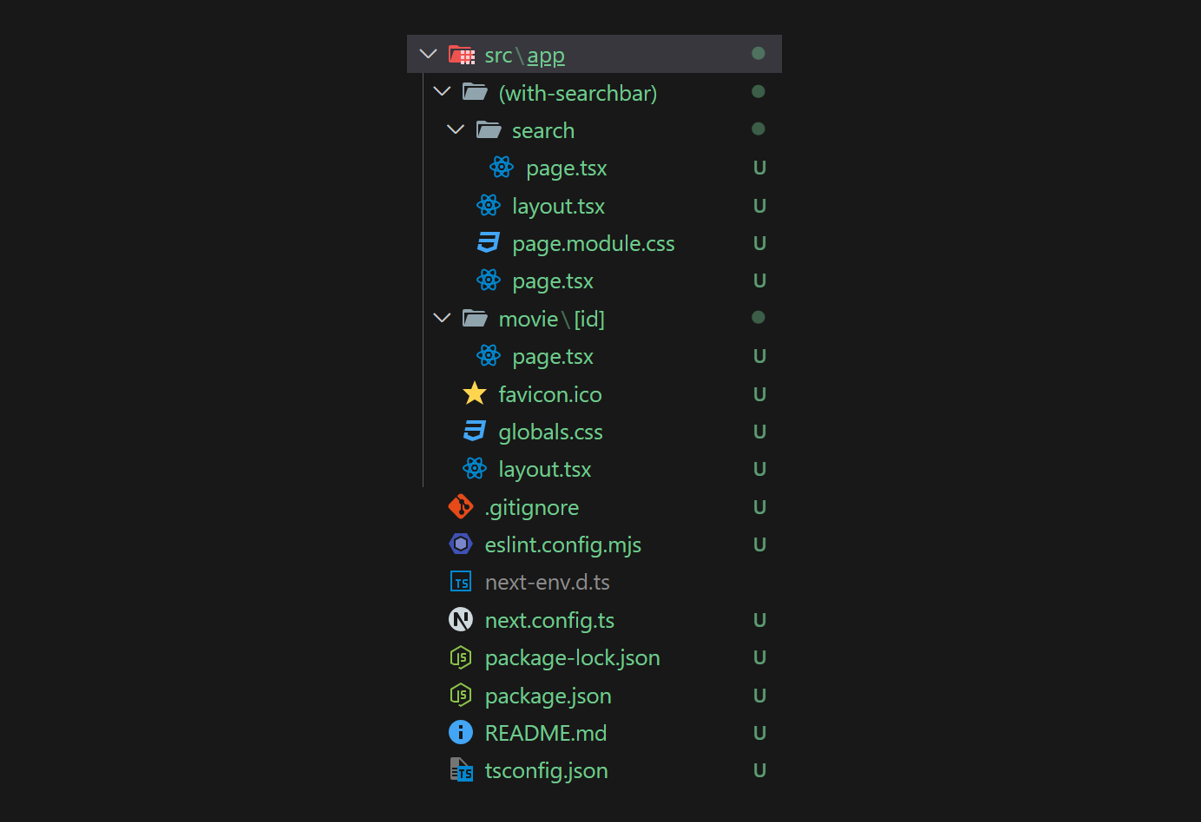Select the tsconfig.json file

546,771
